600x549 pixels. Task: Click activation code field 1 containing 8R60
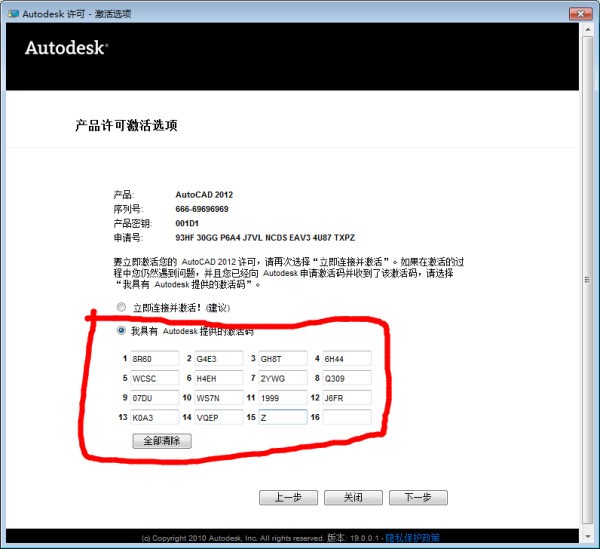154,358
